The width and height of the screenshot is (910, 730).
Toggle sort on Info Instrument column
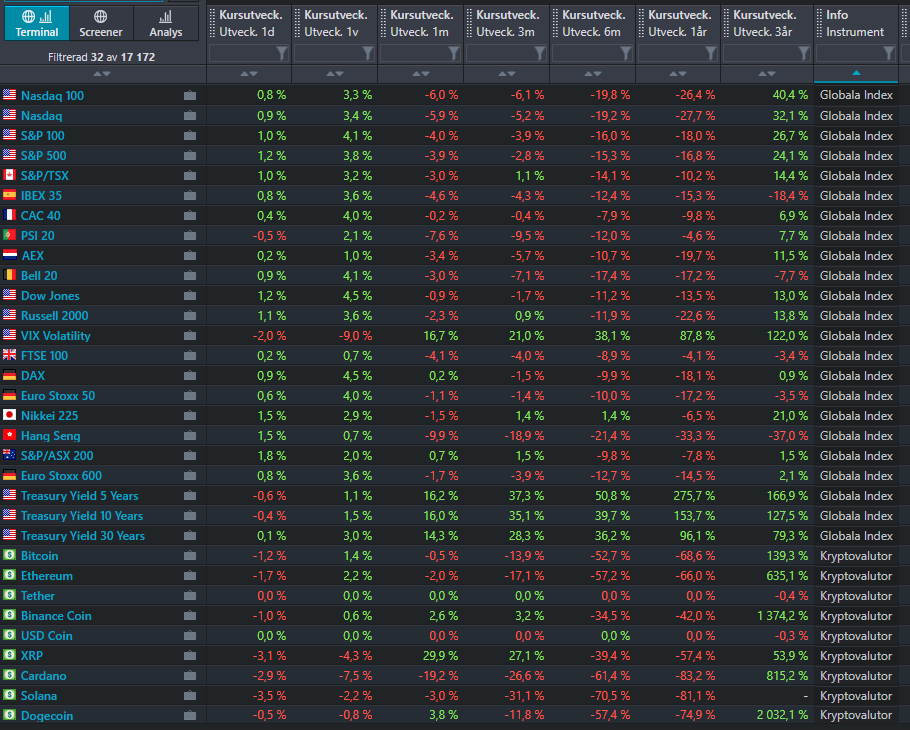click(856, 73)
